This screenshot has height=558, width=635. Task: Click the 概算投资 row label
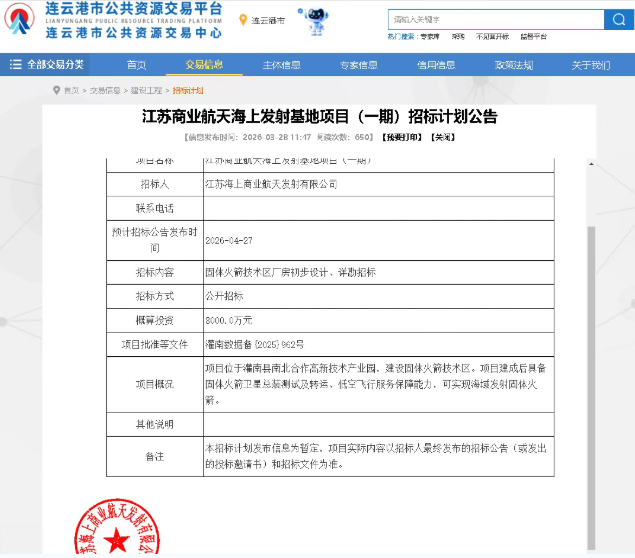154,321
